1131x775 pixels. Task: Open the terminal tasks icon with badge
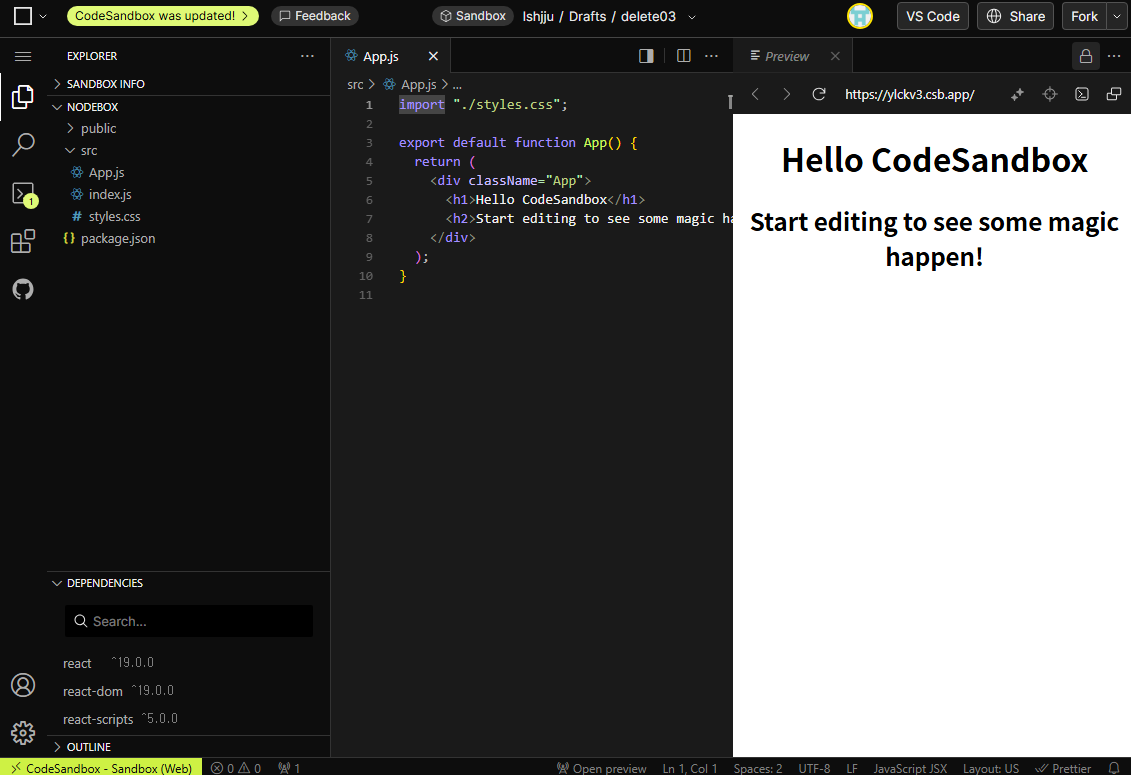pyautogui.click(x=23, y=193)
